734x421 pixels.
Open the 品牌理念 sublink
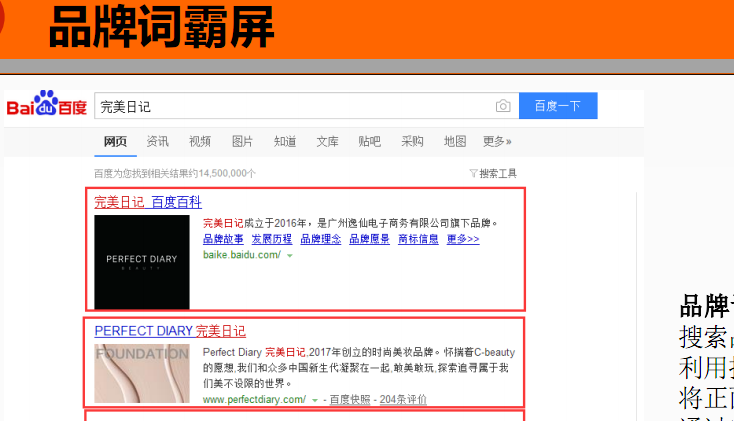[x=321, y=239]
